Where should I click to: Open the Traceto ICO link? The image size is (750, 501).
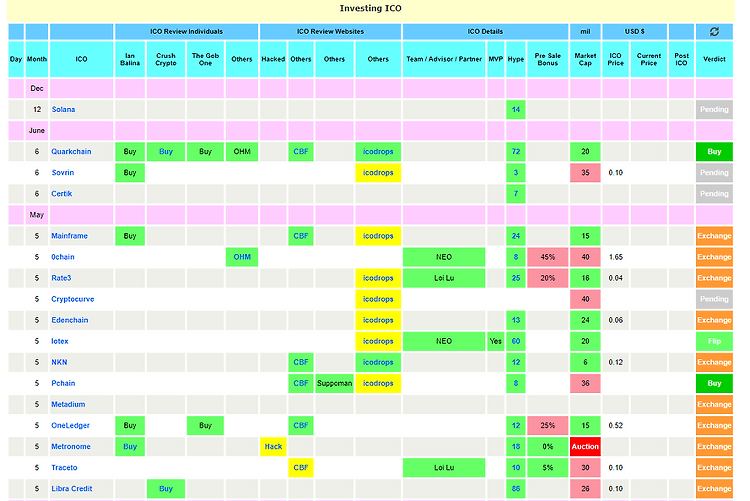point(64,468)
